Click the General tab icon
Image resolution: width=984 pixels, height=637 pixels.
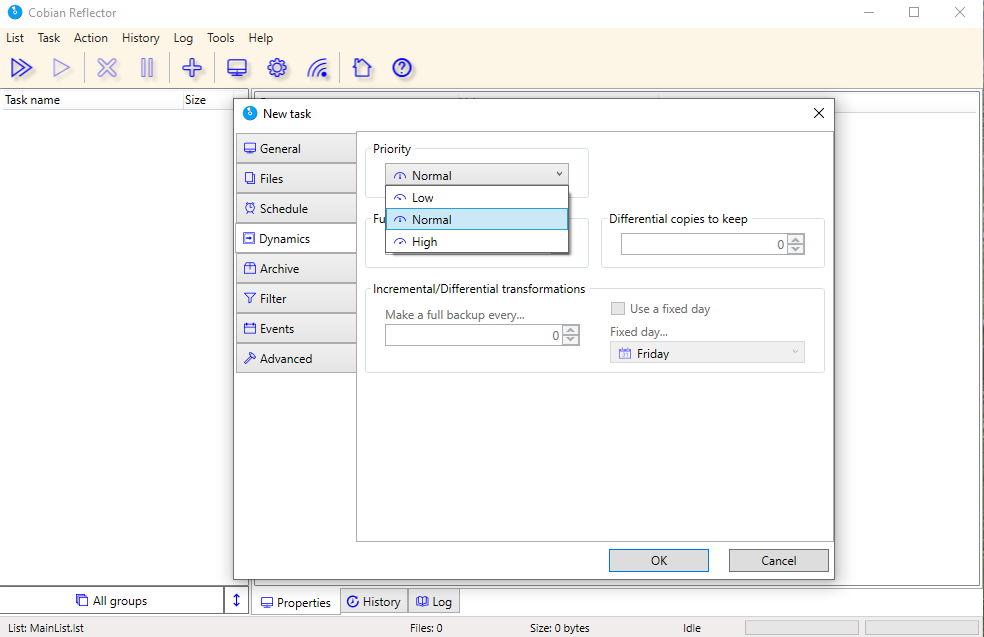click(x=250, y=148)
